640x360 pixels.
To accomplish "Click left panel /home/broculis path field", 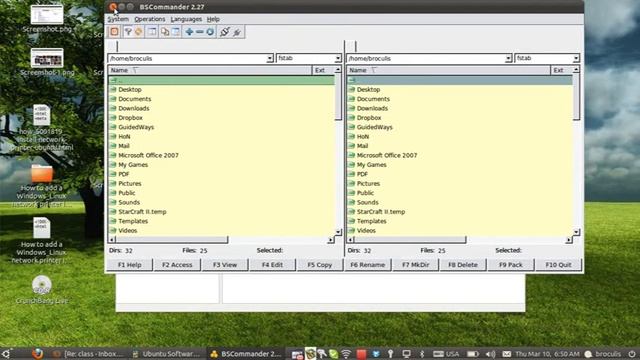I will pos(187,58).
